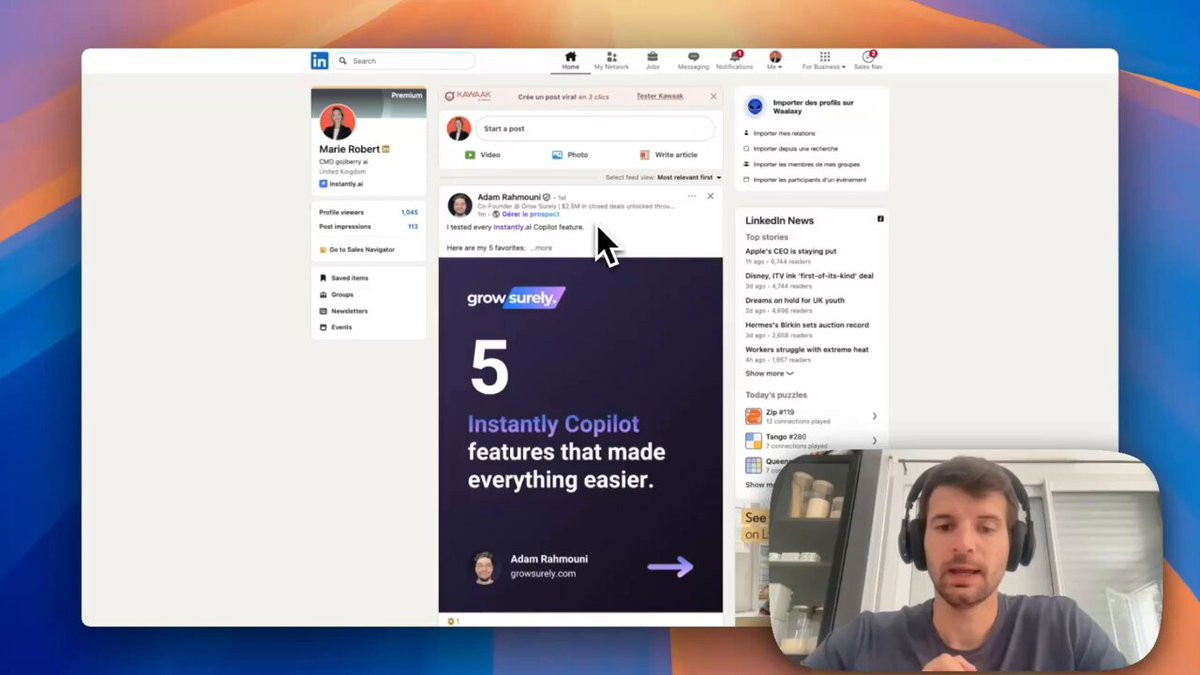This screenshot has height=675, width=1200.
Task: Click into the LinkedIn search field
Action: tap(404, 61)
